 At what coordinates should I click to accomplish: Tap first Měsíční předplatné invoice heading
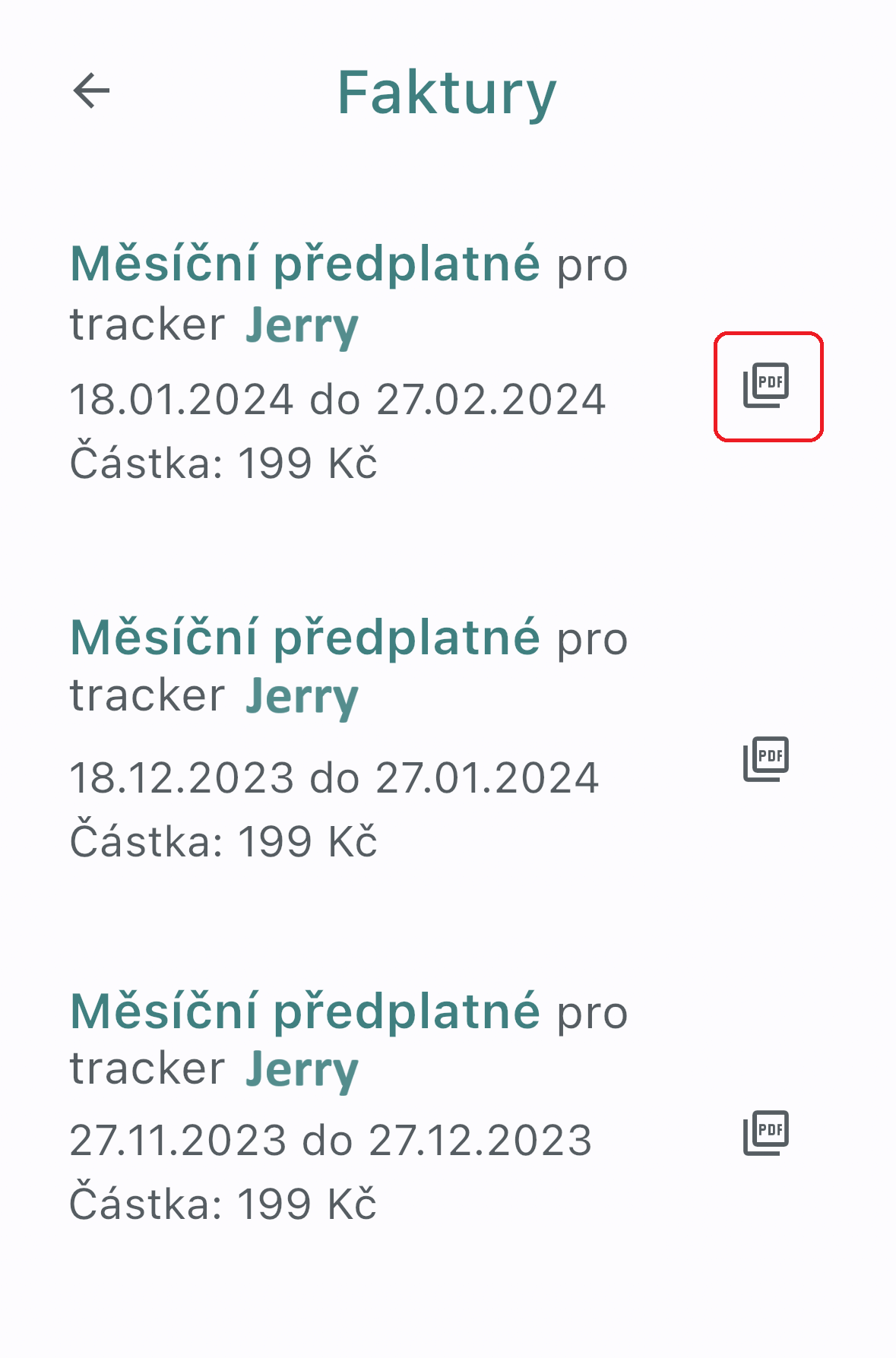tap(306, 264)
